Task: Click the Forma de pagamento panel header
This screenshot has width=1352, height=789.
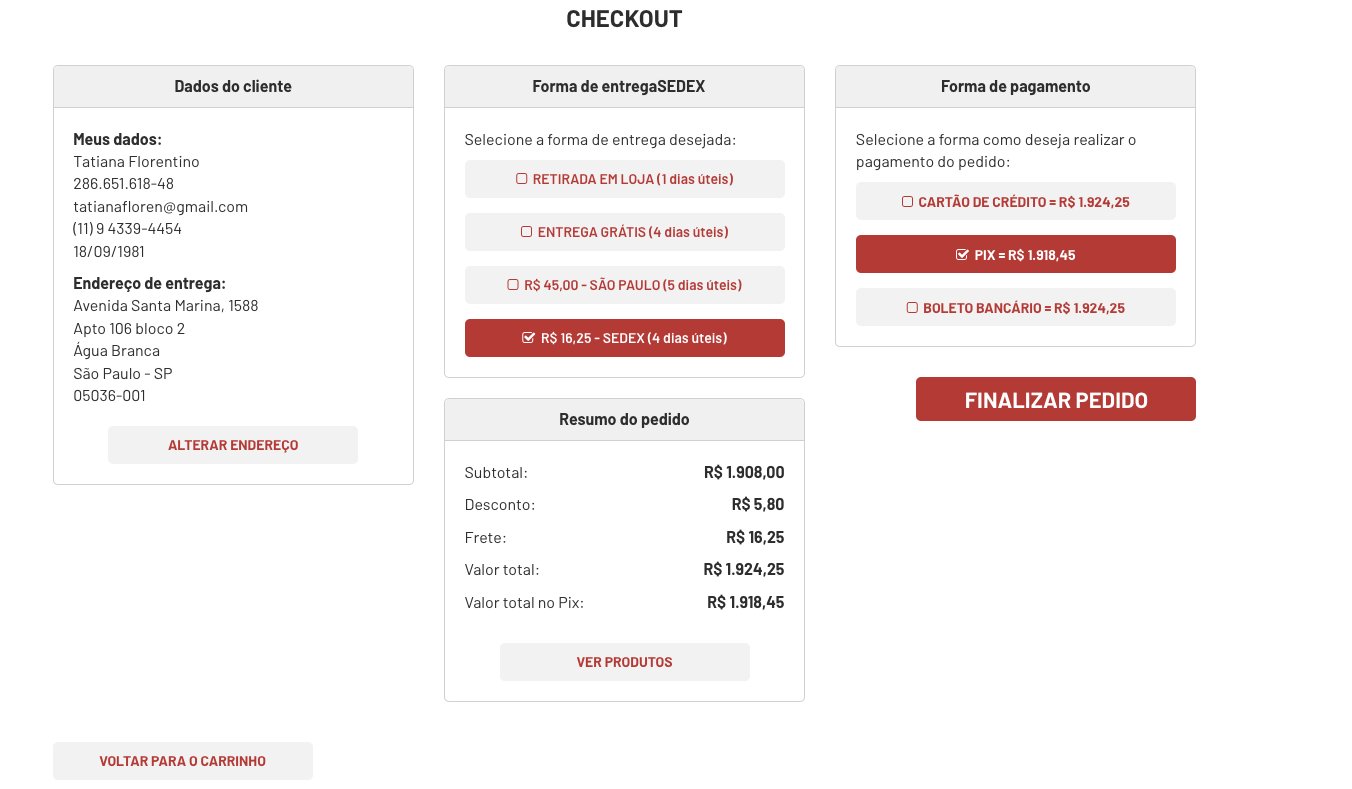Action: click(1015, 87)
